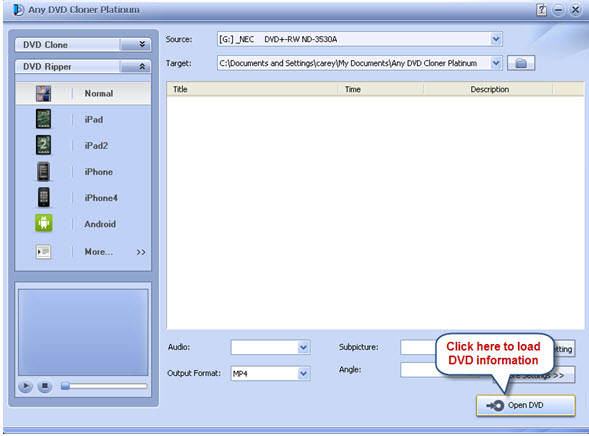The width and height of the screenshot is (589, 436).
Task: Choose the iPad2 device icon
Action: tap(43, 145)
